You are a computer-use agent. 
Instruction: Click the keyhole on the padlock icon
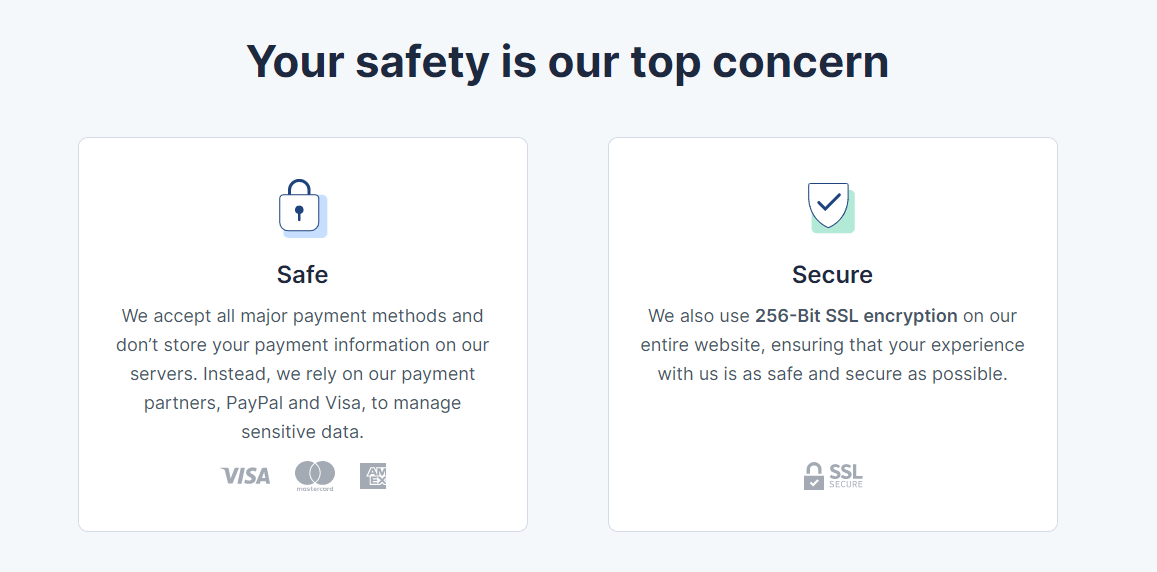click(299, 213)
